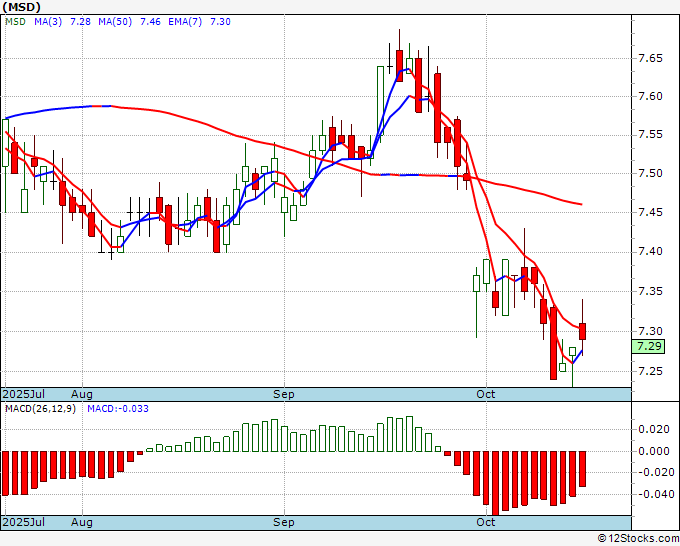Click the MACD(26,12,9) indicator label
Viewport: 680px width, 546px height.
[40, 409]
